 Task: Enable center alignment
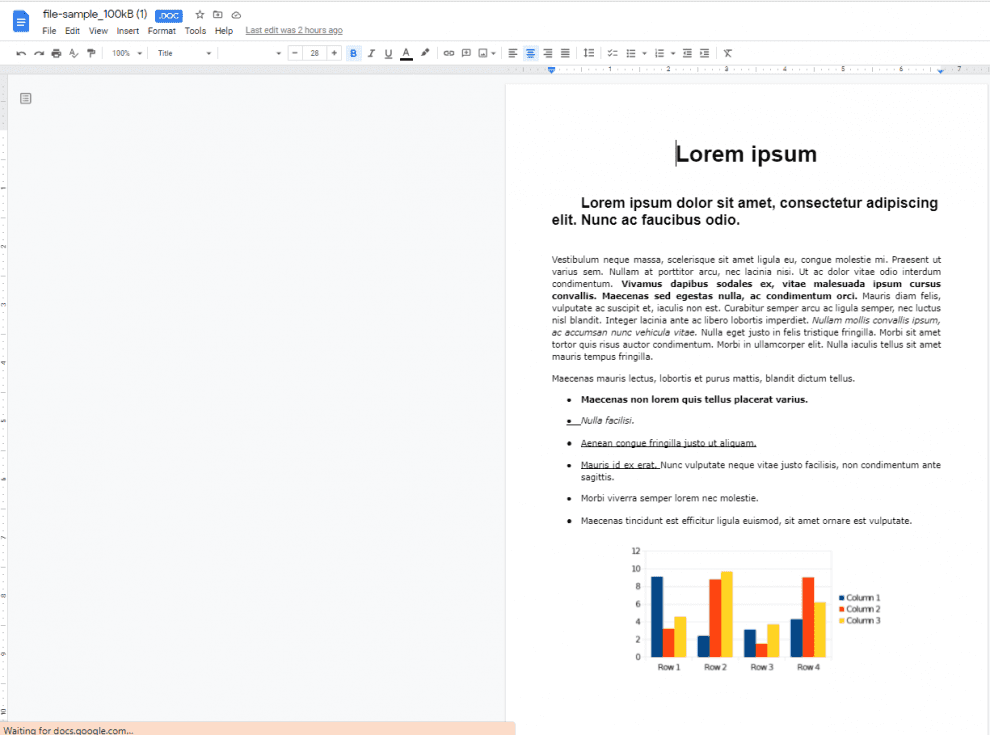point(531,53)
